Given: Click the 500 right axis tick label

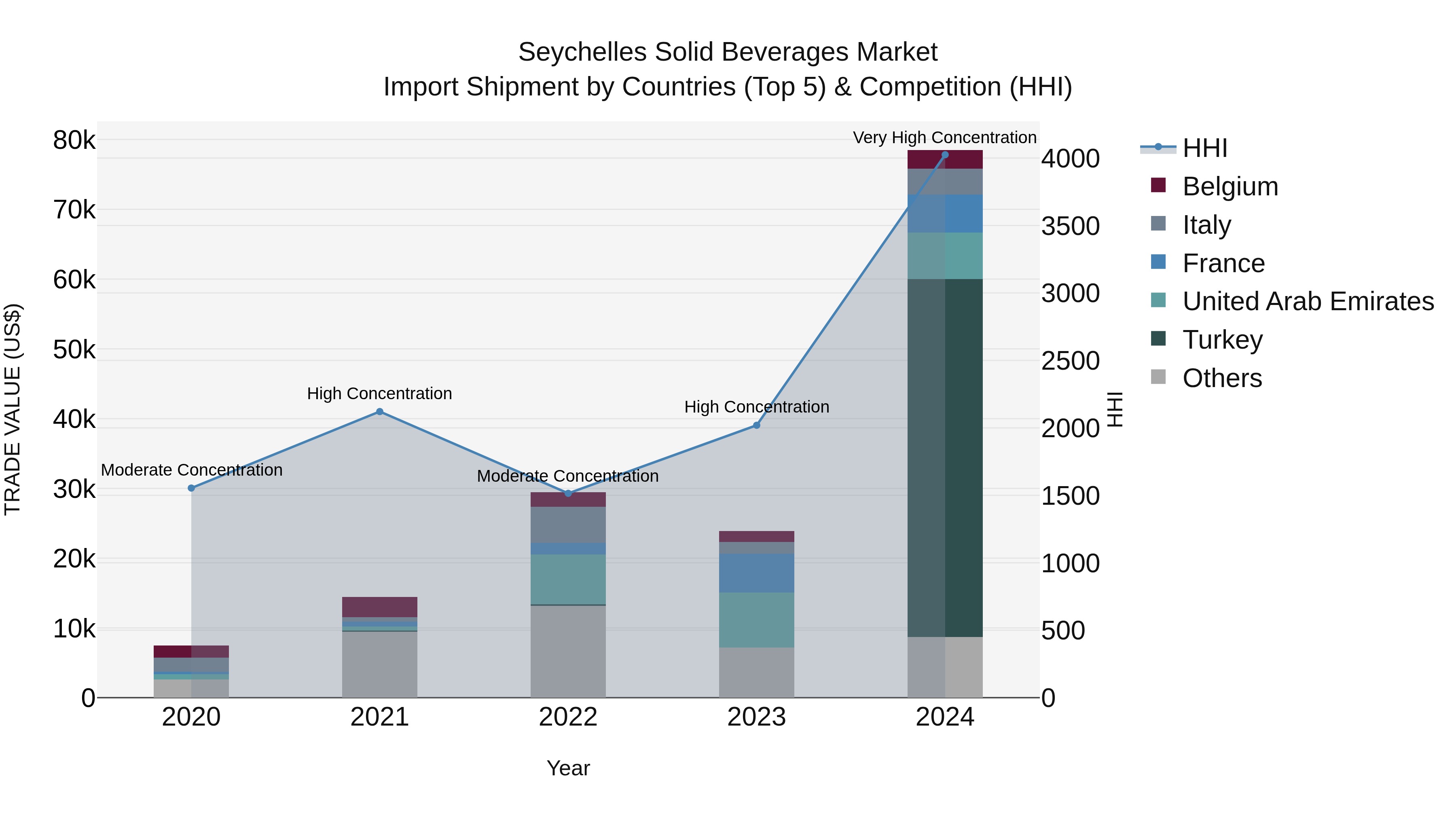Looking at the screenshot, I should click(x=1063, y=630).
